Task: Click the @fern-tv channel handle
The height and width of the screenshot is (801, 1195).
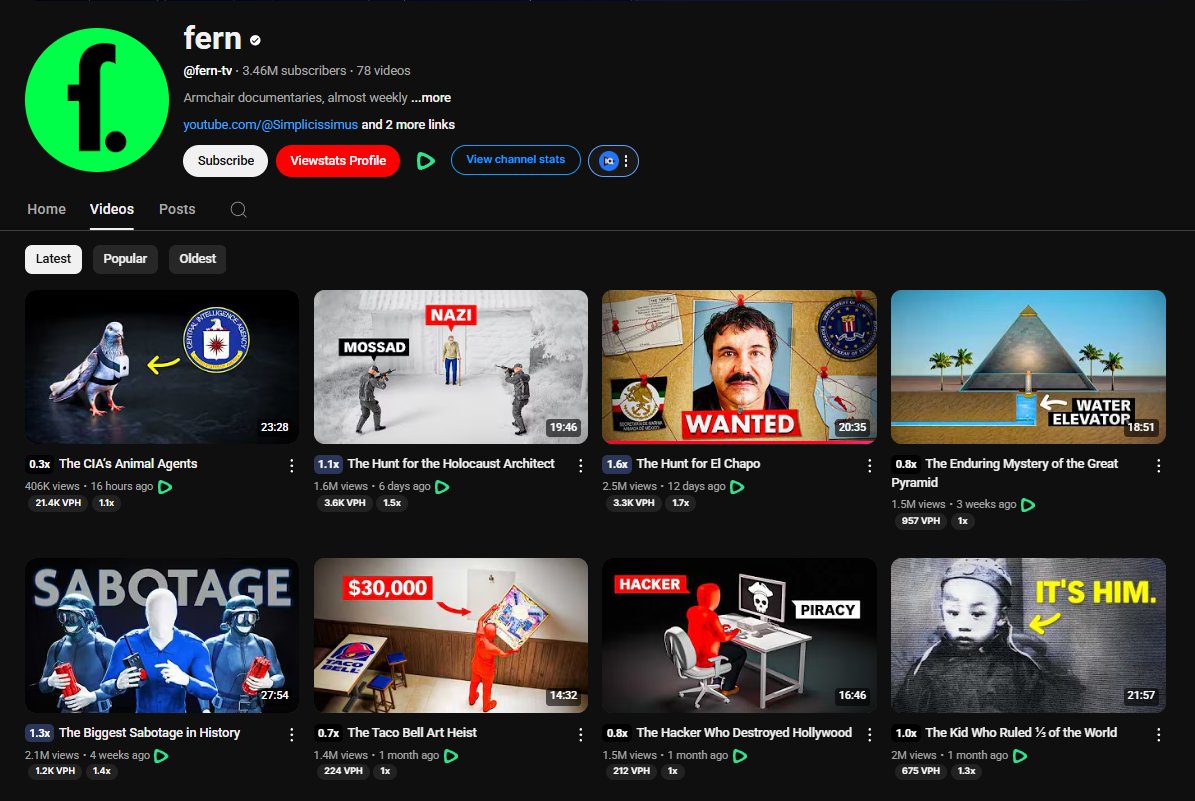Action: coord(207,70)
